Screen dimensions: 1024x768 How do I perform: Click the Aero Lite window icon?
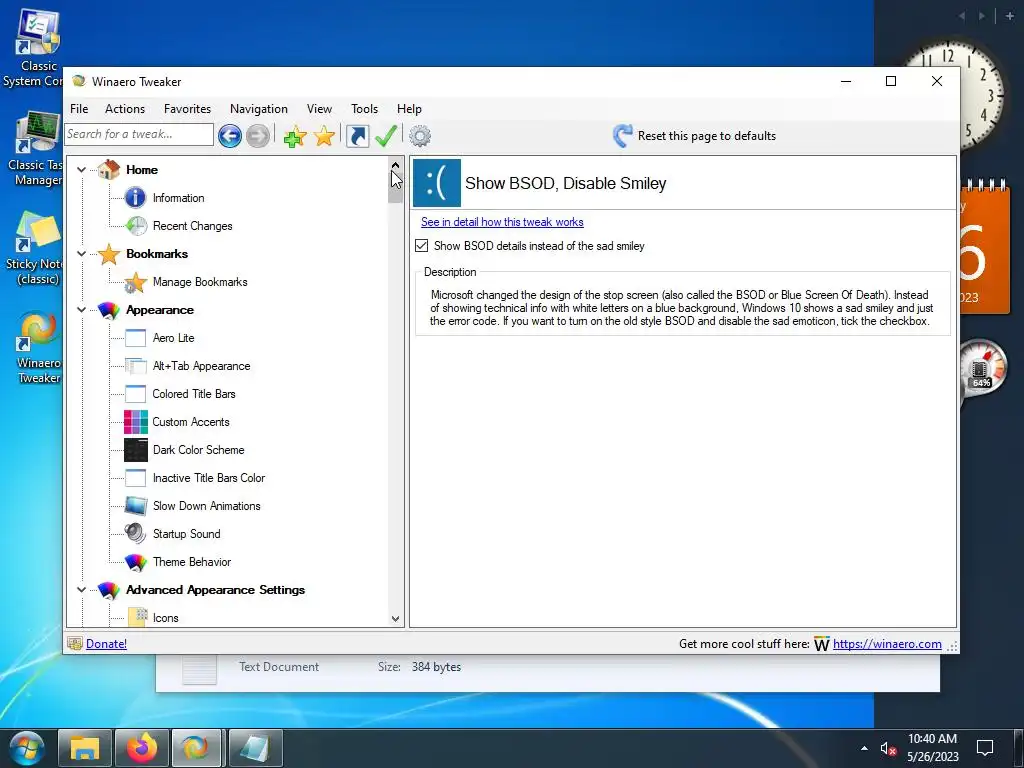135,338
